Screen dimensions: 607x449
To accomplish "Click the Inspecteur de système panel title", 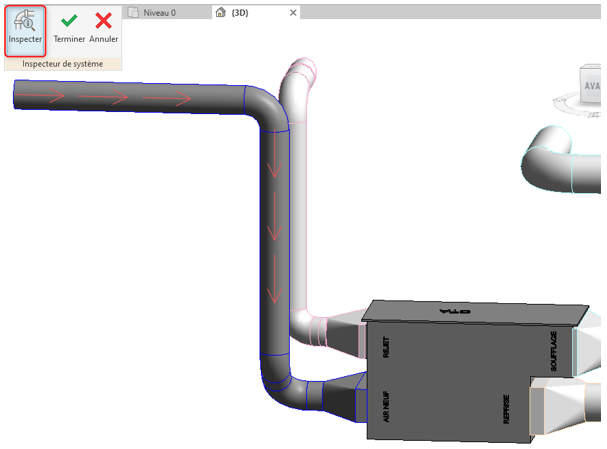I will click(62, 64).
